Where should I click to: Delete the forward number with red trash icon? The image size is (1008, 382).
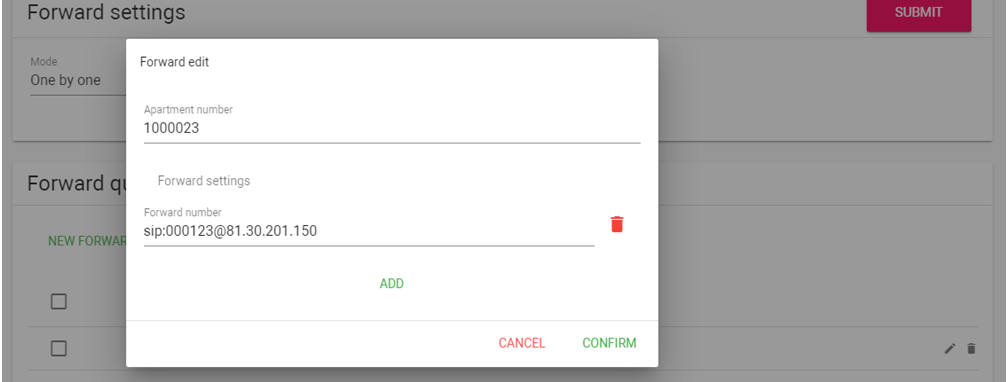coord(616,224)
